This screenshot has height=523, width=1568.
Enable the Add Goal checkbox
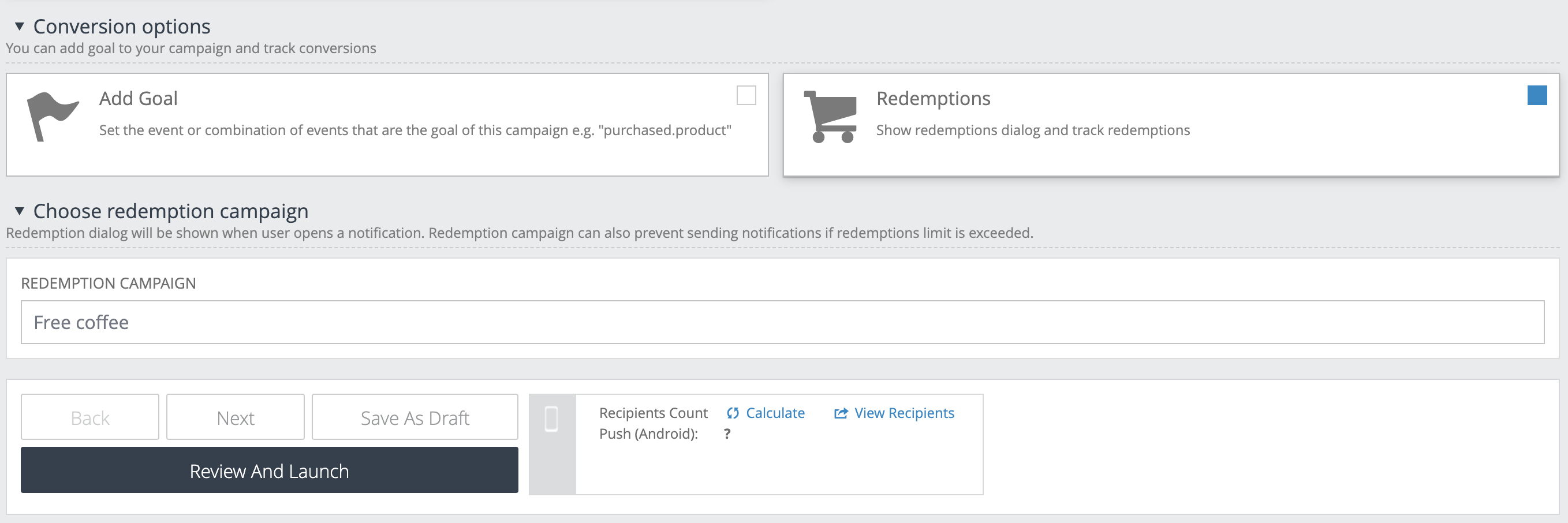(x=746, y=96)
